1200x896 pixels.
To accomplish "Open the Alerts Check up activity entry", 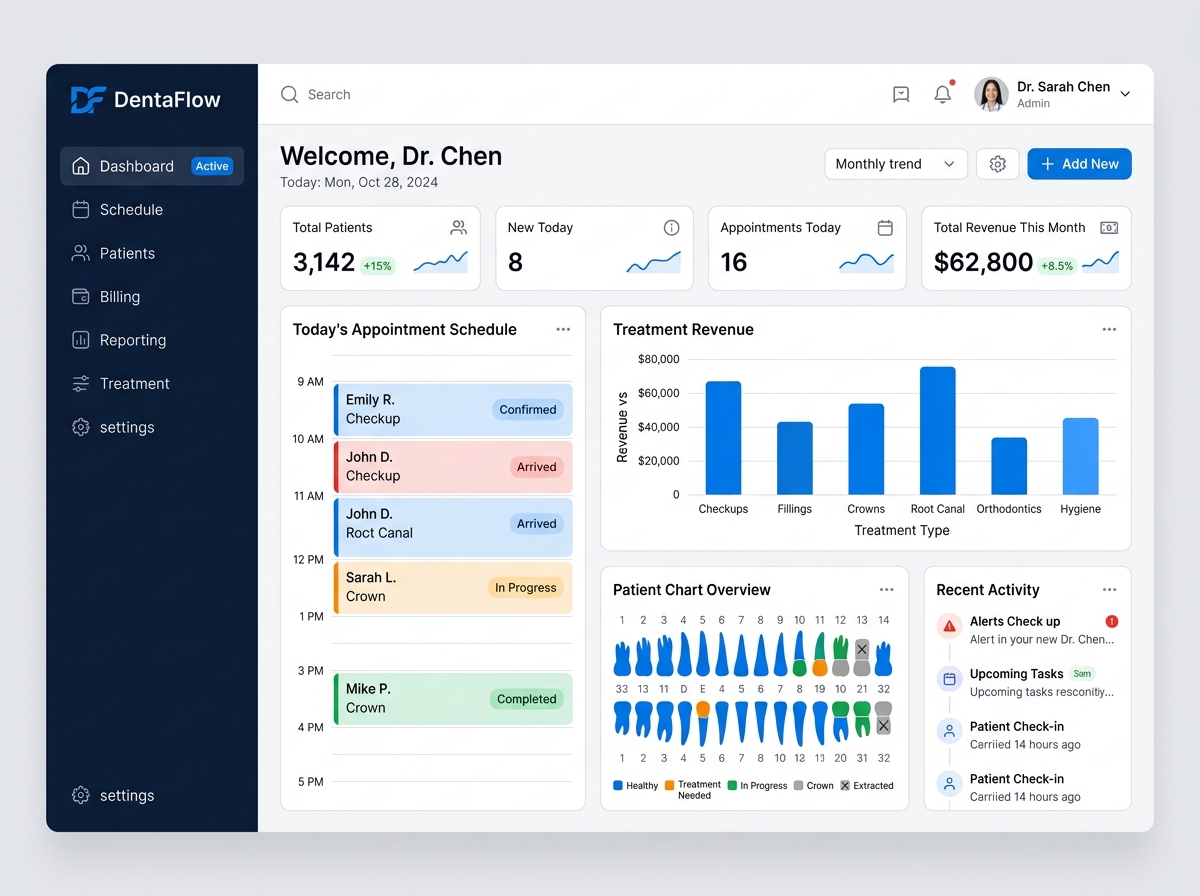I will pos(1027,630).
